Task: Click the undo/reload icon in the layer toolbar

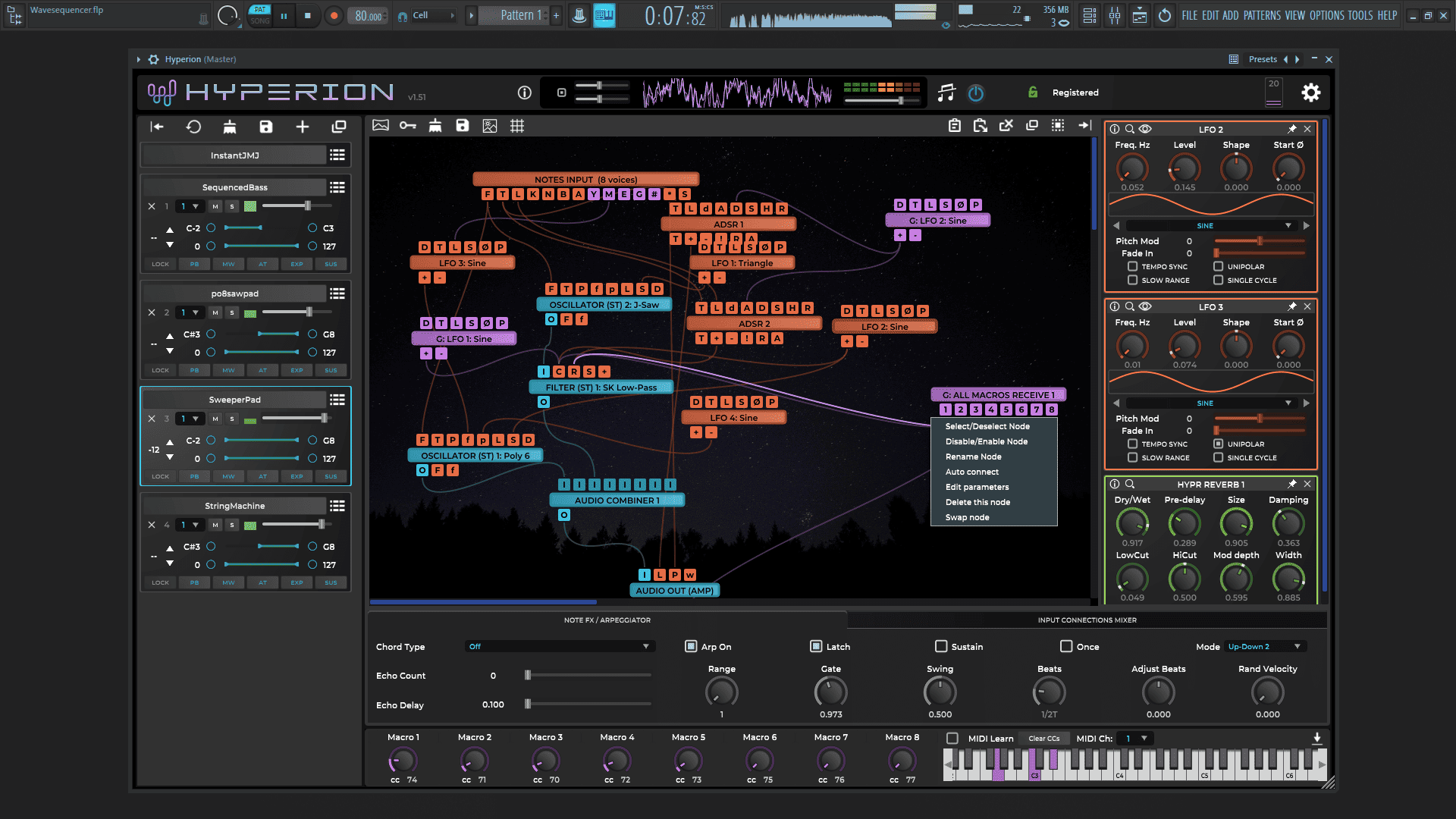Action: coord(193,127)
